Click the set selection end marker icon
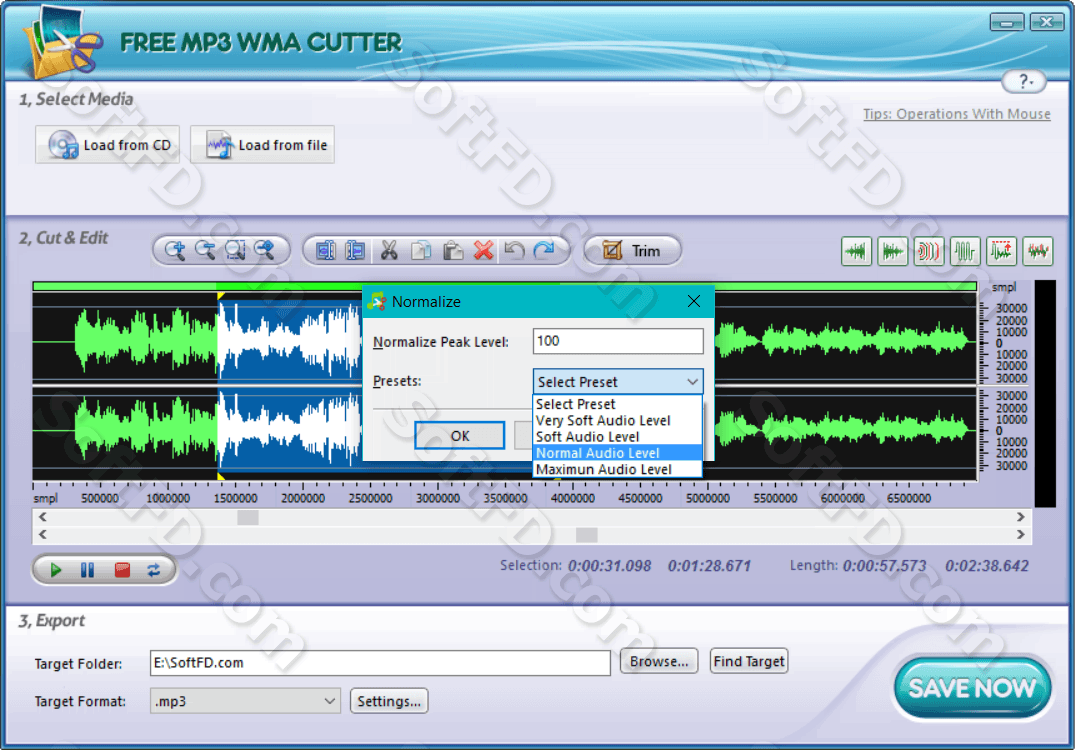1076x750 pixels. point(355,250)
